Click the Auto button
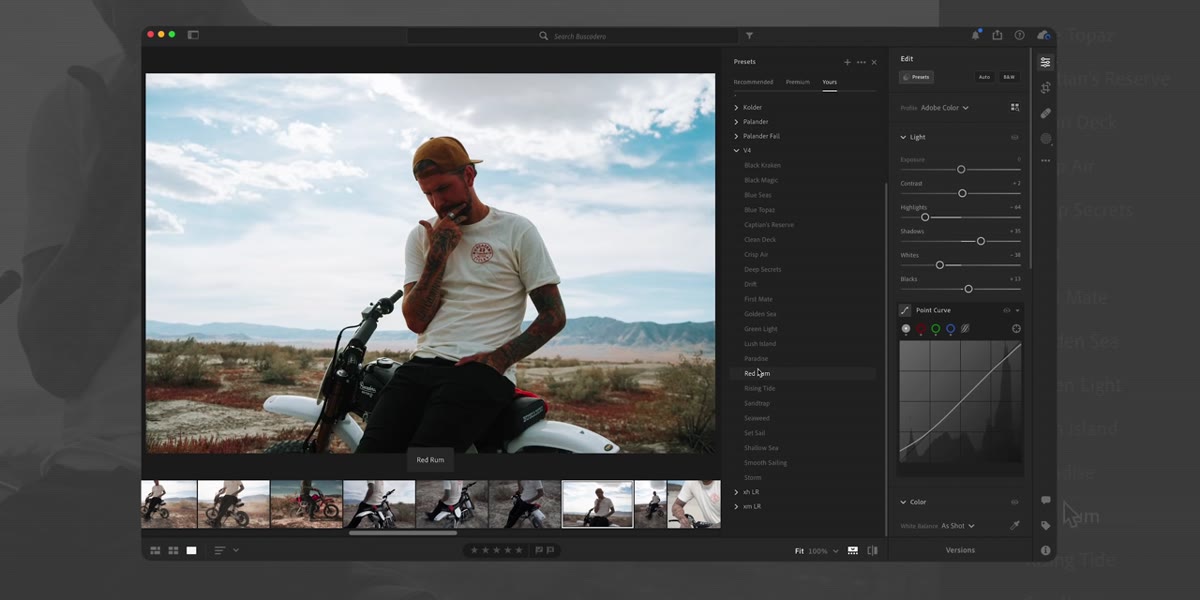The width and height of the screenshot is (1200, 600). [x=984, y=77]
